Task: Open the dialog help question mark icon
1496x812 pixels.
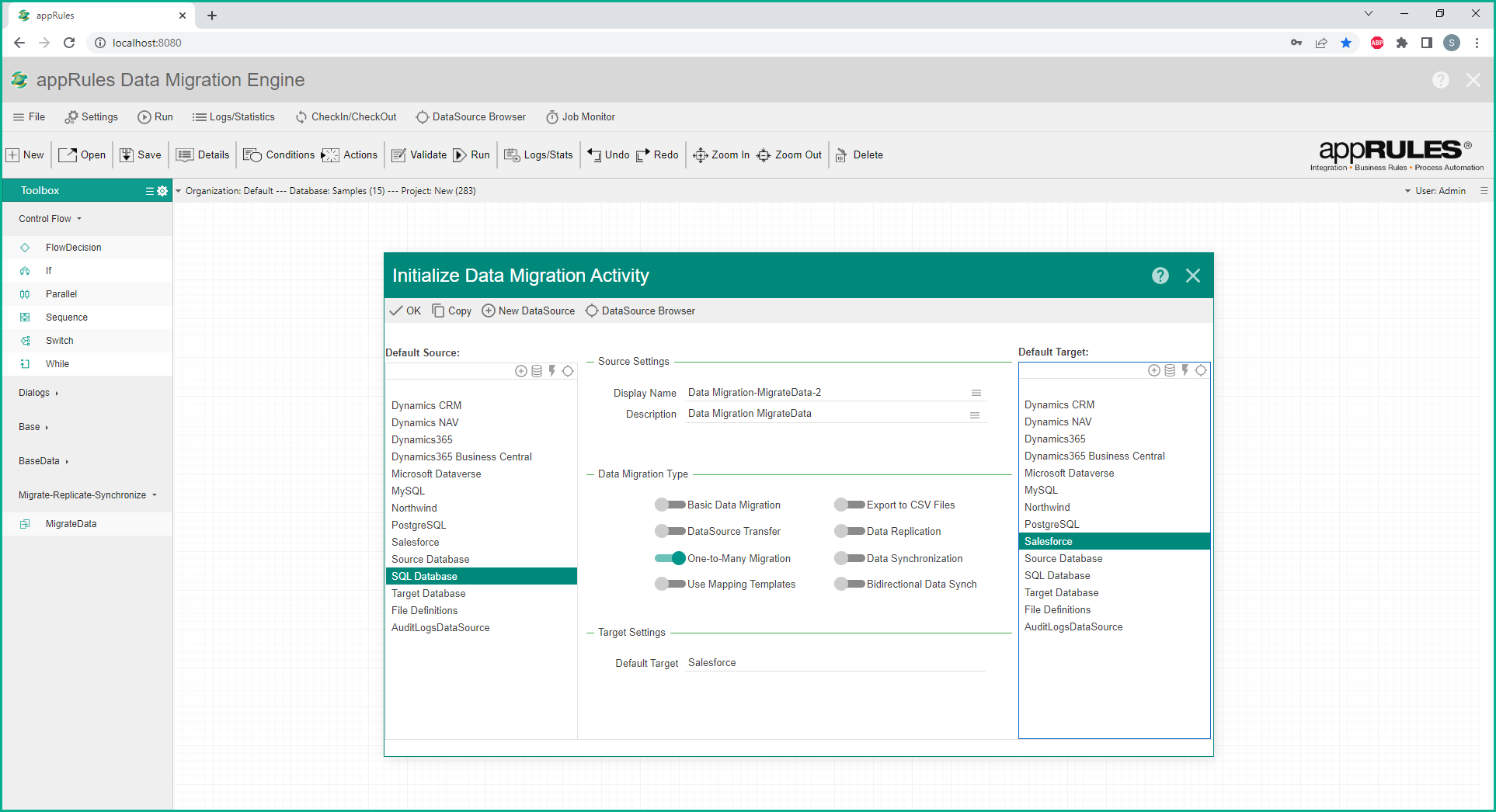Action: 1160,276
